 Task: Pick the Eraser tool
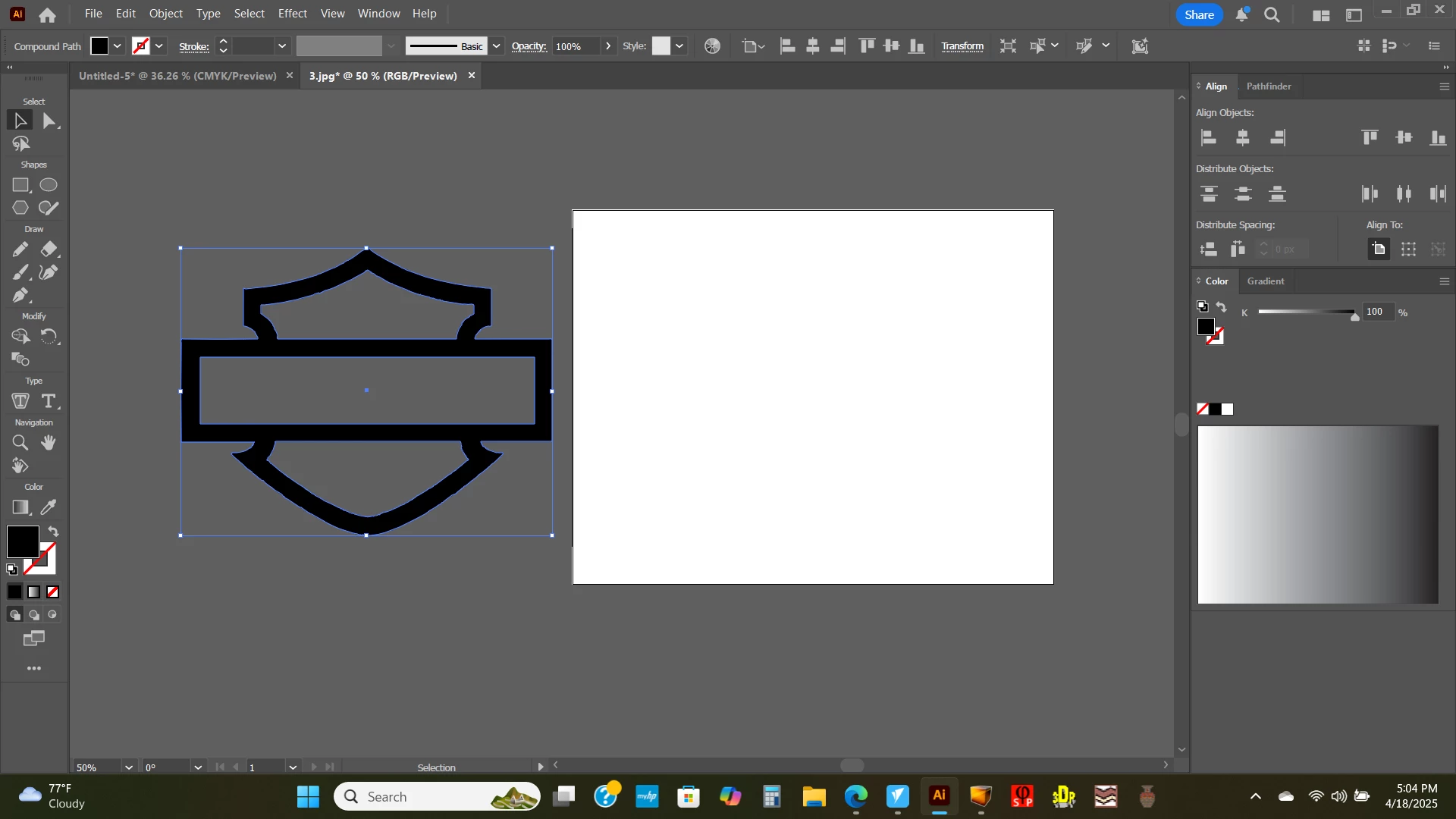pyautogui.click(x=49, y=249)
